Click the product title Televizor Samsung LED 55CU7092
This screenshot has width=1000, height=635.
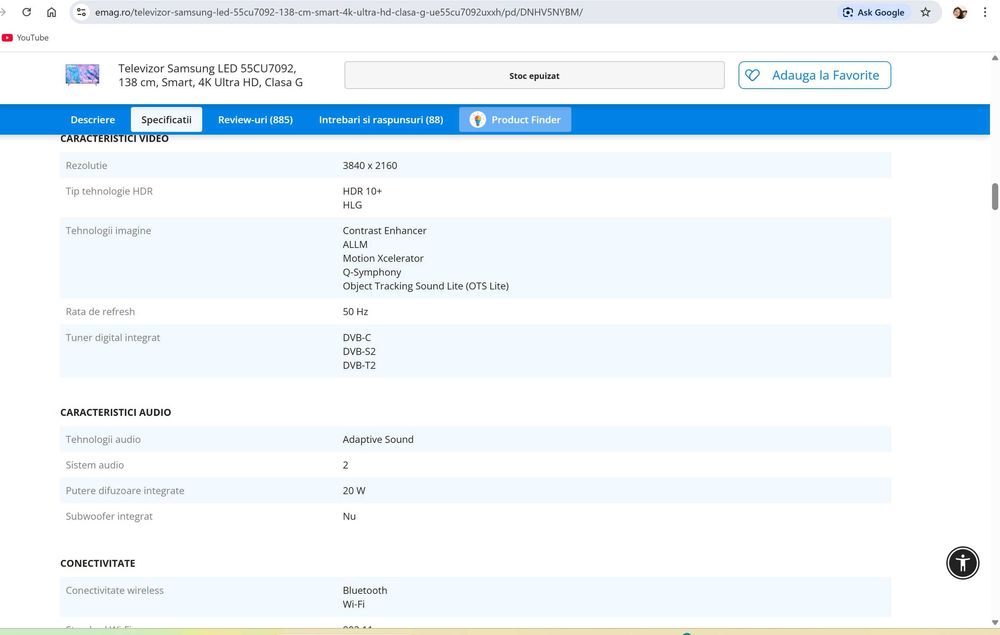click(210, 75)
